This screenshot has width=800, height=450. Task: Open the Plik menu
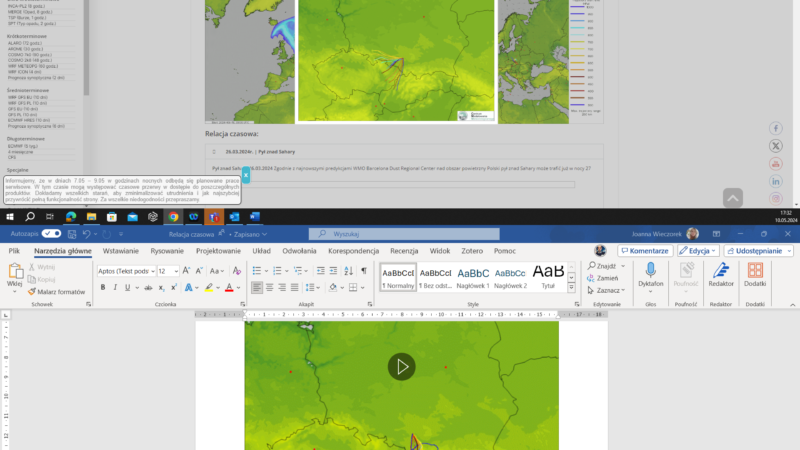tap(14, 251)
